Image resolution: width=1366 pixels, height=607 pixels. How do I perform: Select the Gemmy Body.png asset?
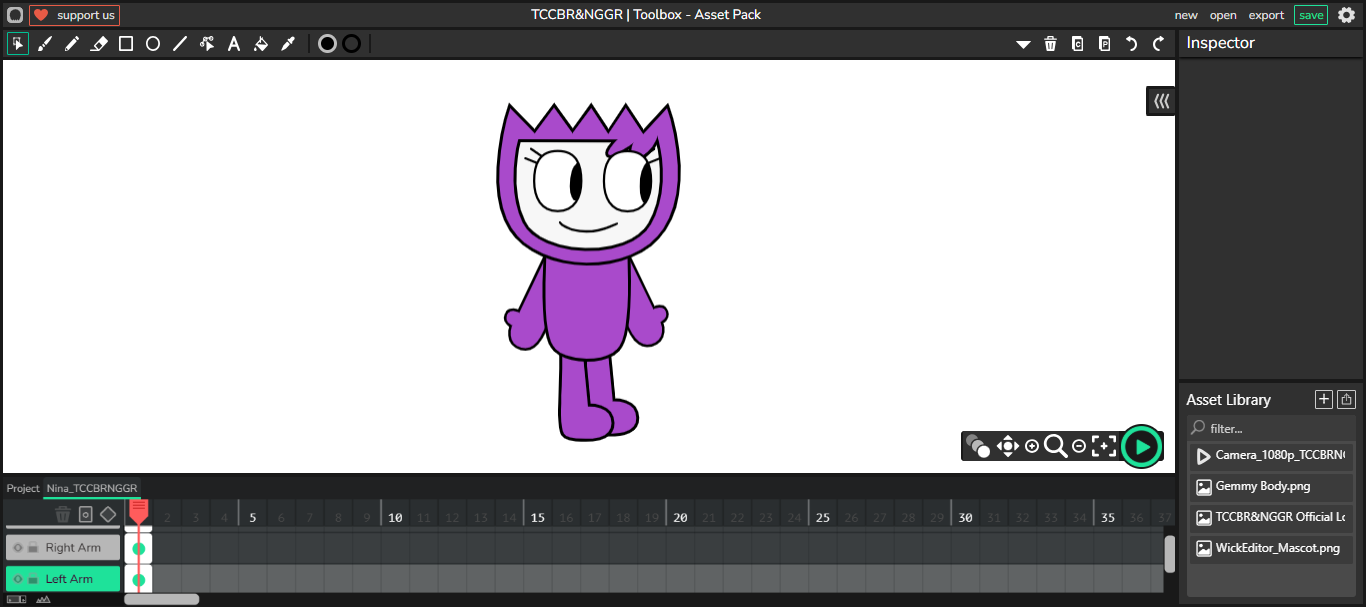1271,487
